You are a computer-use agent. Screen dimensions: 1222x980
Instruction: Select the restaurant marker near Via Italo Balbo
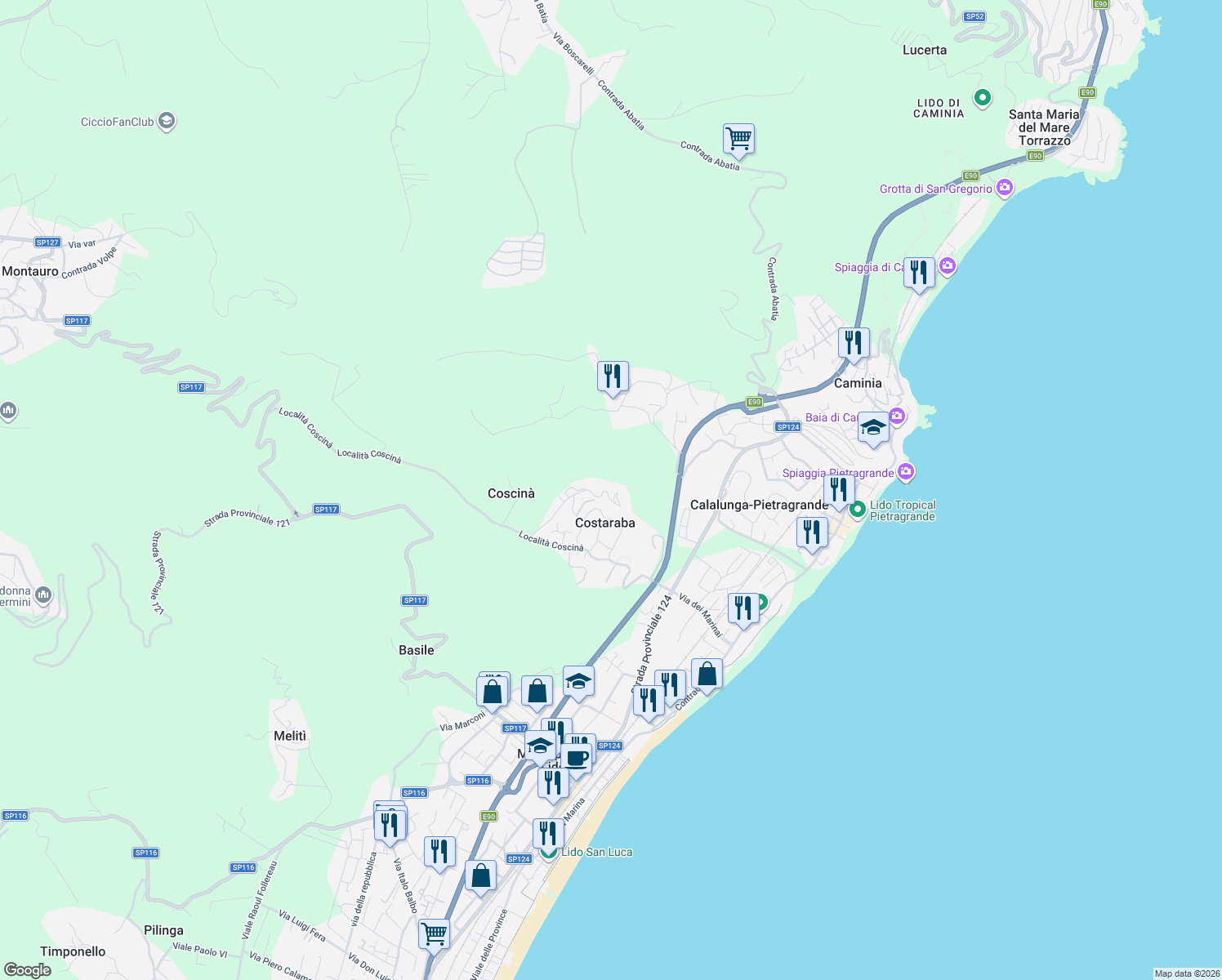click(439, 853)
